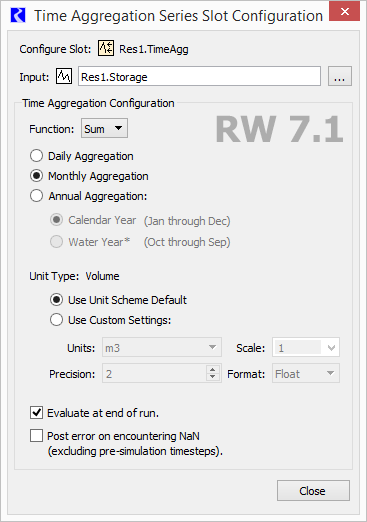Click the Close button
Screen dimensions: 367x522
pyautogui.click(x=313, y=491)
